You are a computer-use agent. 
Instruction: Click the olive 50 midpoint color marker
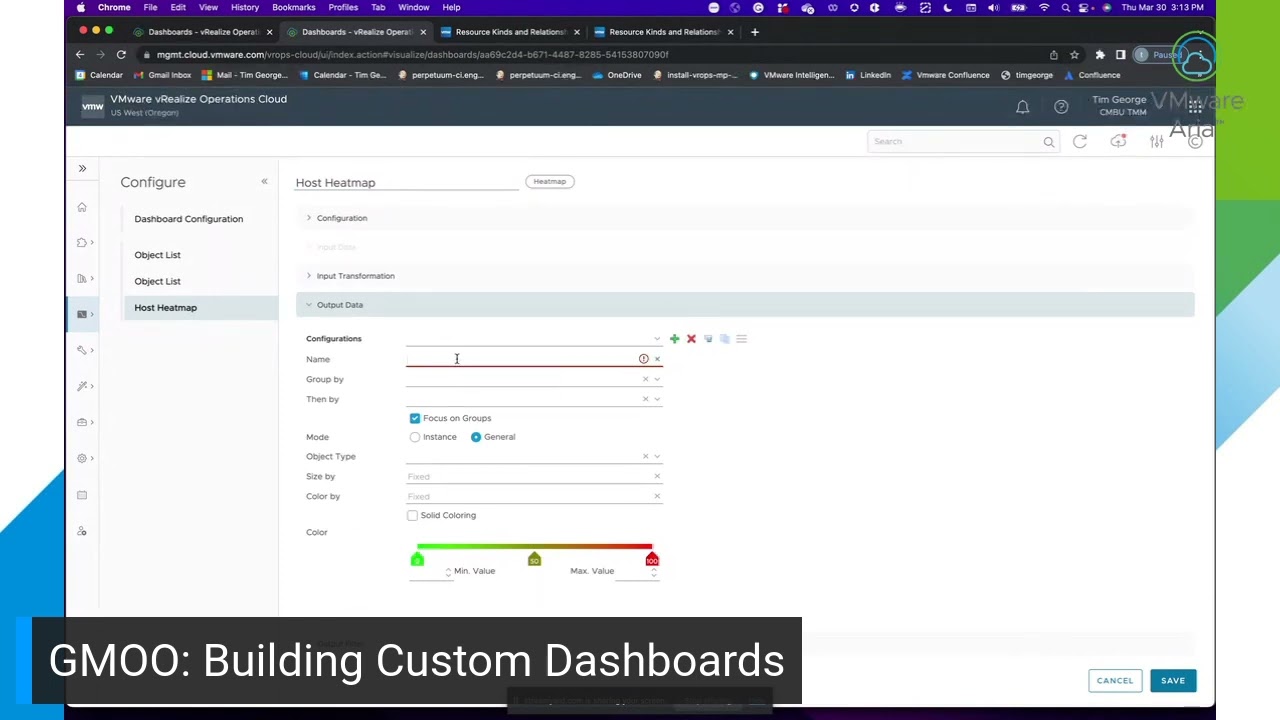tap(534, 560)
